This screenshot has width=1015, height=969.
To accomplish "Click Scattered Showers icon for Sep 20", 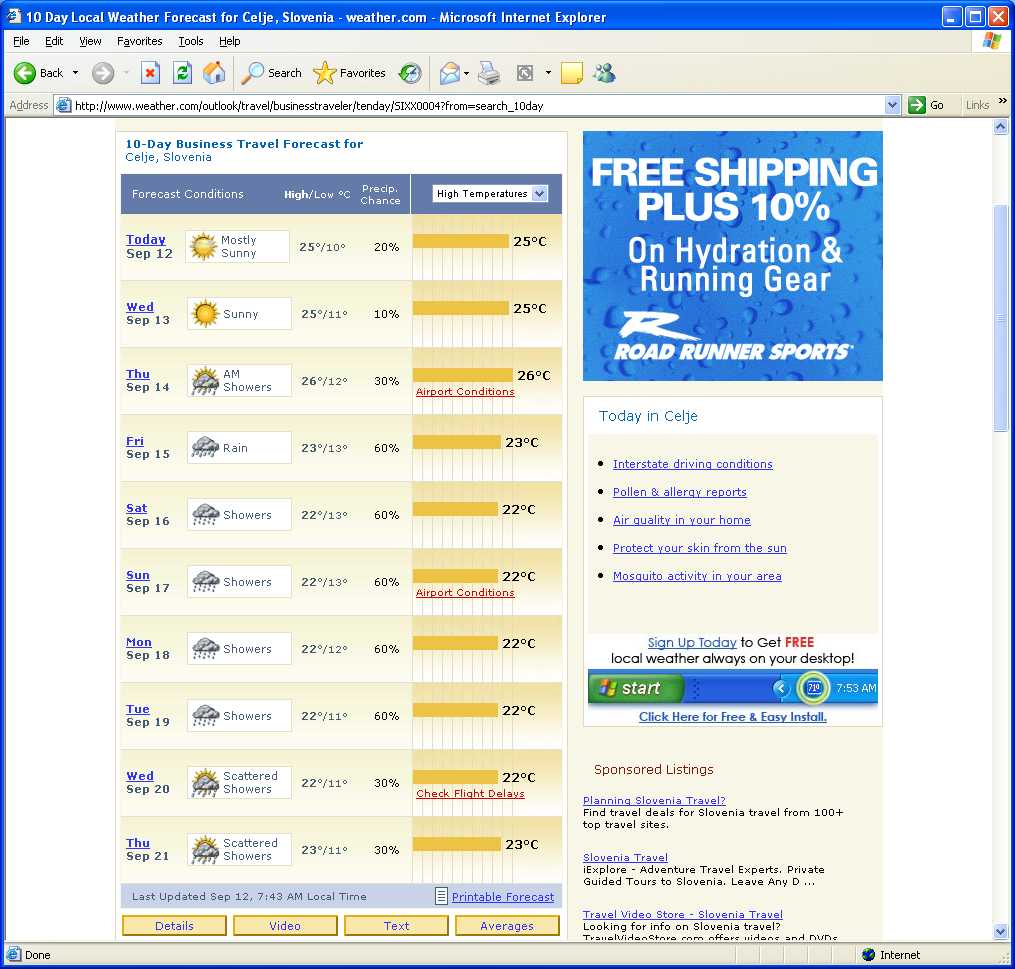I will pos(205,783).
